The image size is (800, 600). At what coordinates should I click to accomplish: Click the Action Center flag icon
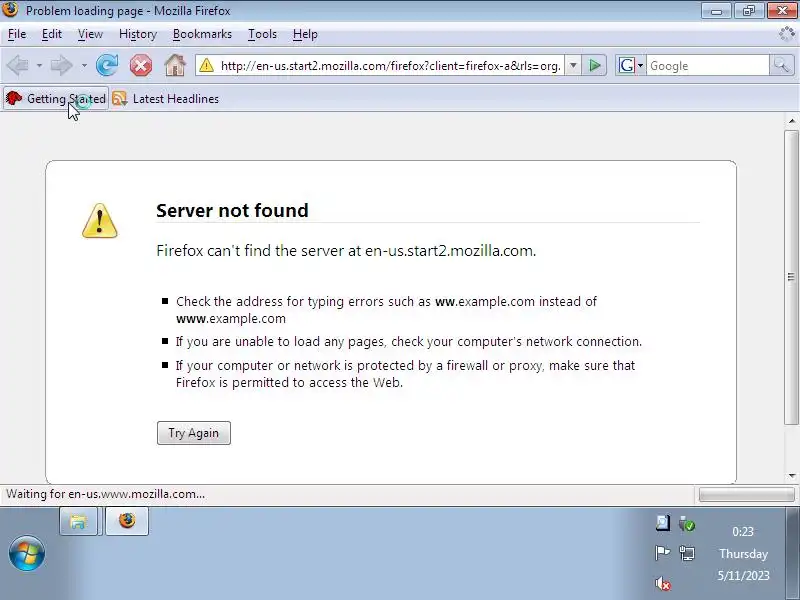(x=662, y=553)
